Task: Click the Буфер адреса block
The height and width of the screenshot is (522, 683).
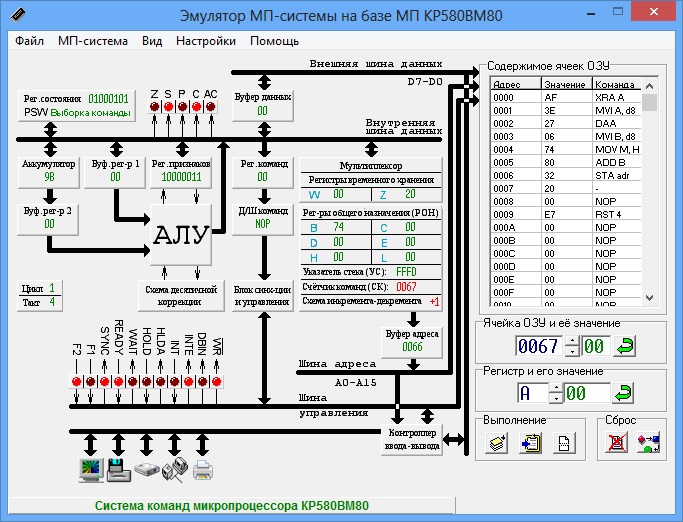Action: click(412, 342)
